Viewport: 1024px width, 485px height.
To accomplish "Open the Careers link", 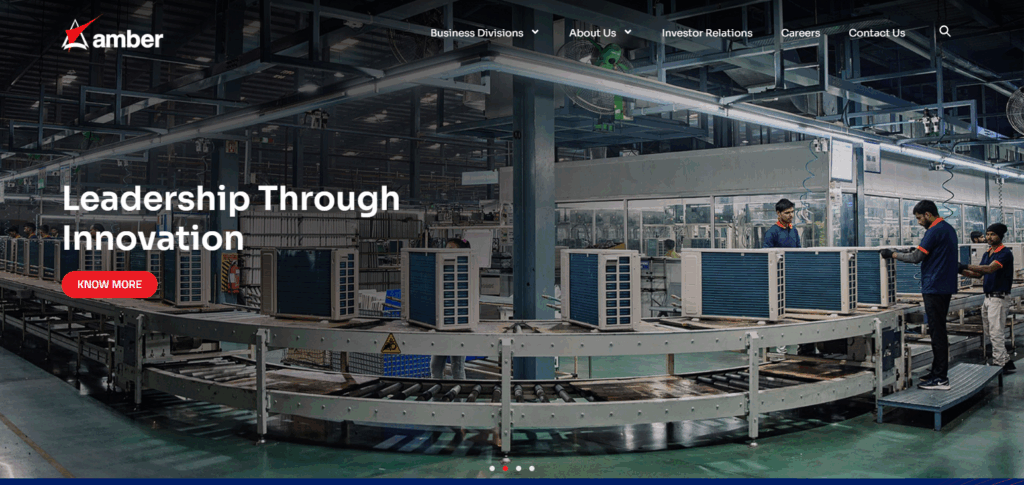I will point(800,33).
